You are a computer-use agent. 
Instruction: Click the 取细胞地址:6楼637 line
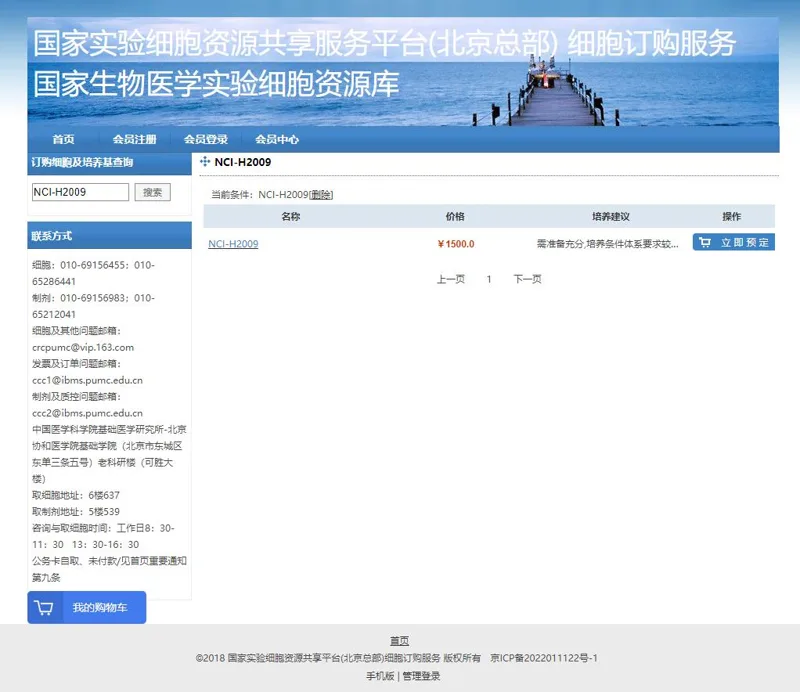[x=76, y=495]
